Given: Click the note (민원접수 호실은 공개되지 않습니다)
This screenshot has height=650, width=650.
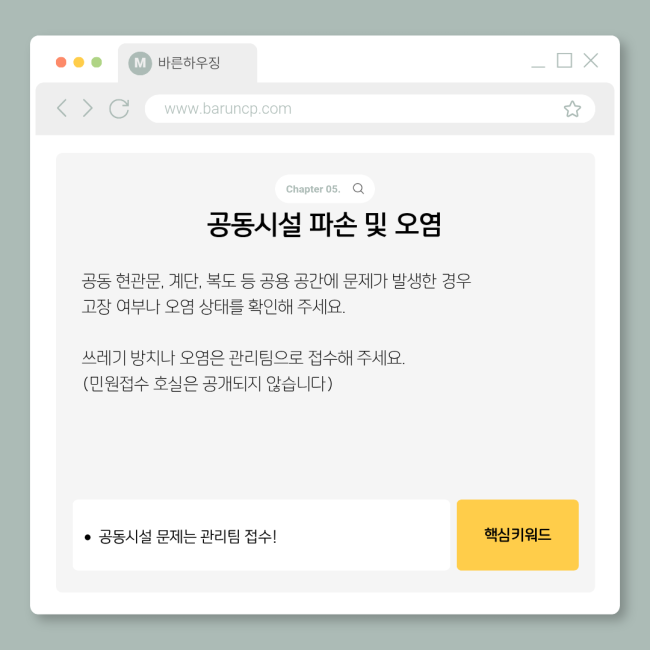Looking at the screenshot, I should coord(208,383).
